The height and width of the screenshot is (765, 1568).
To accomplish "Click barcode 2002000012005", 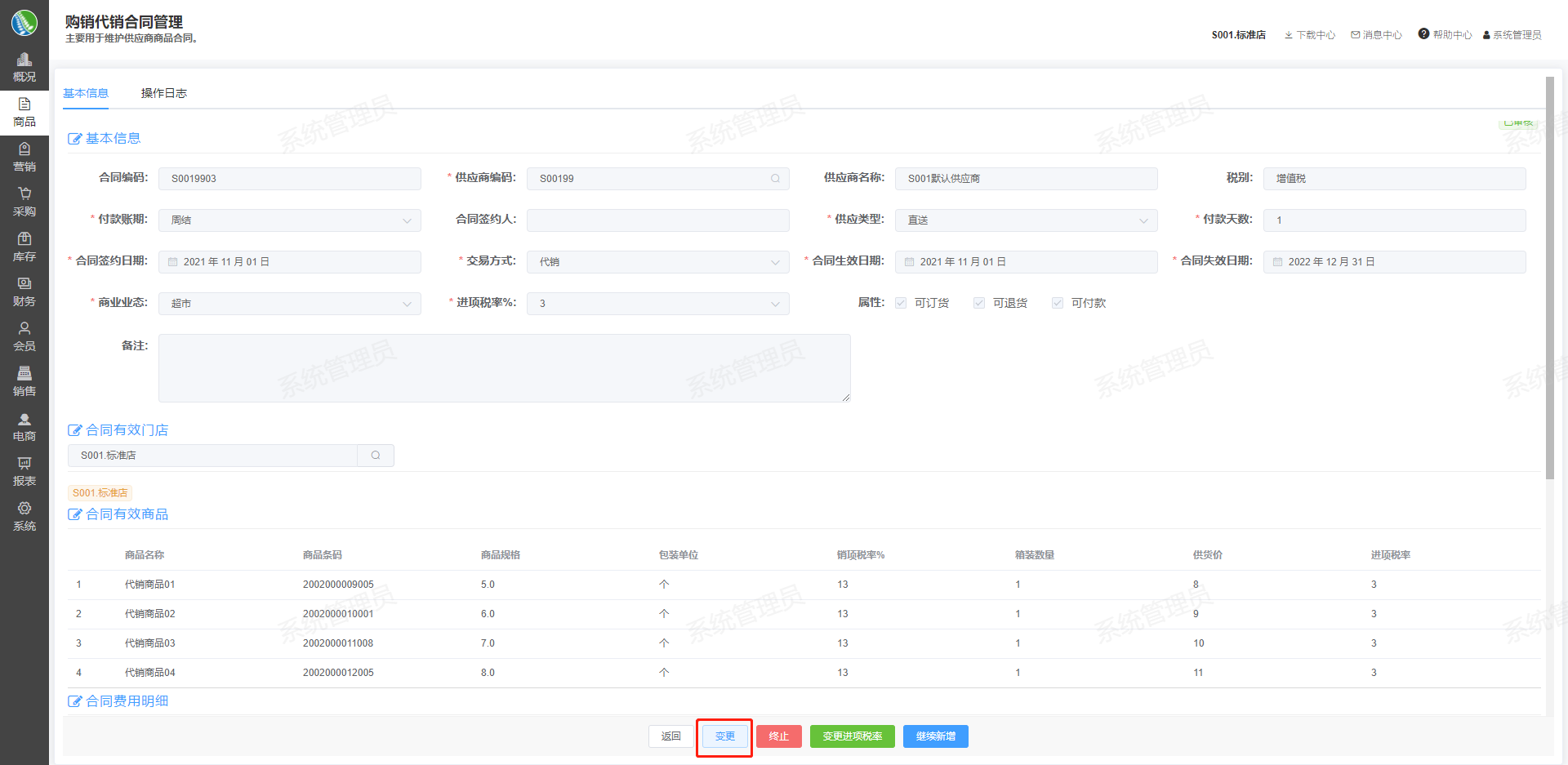I will click(338, 673).
